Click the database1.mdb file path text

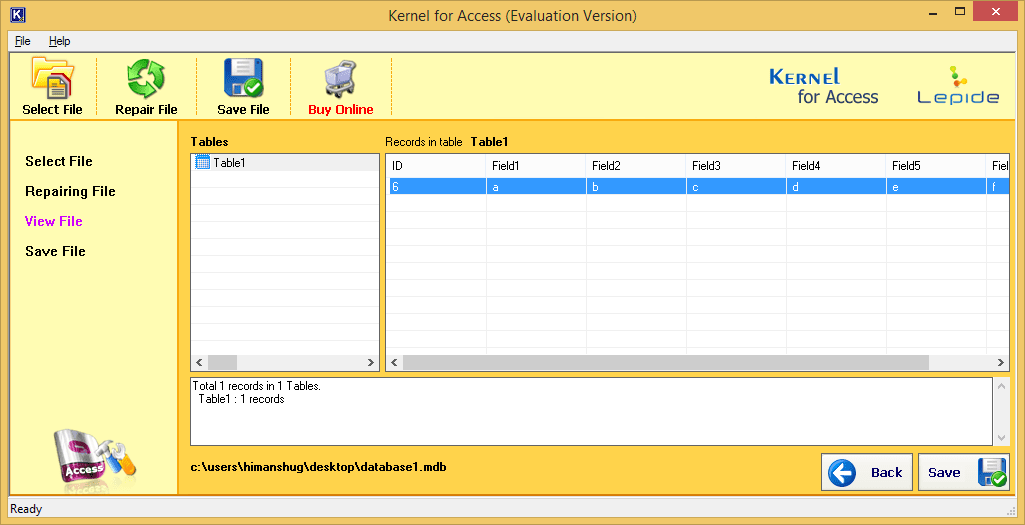point(318,467)
